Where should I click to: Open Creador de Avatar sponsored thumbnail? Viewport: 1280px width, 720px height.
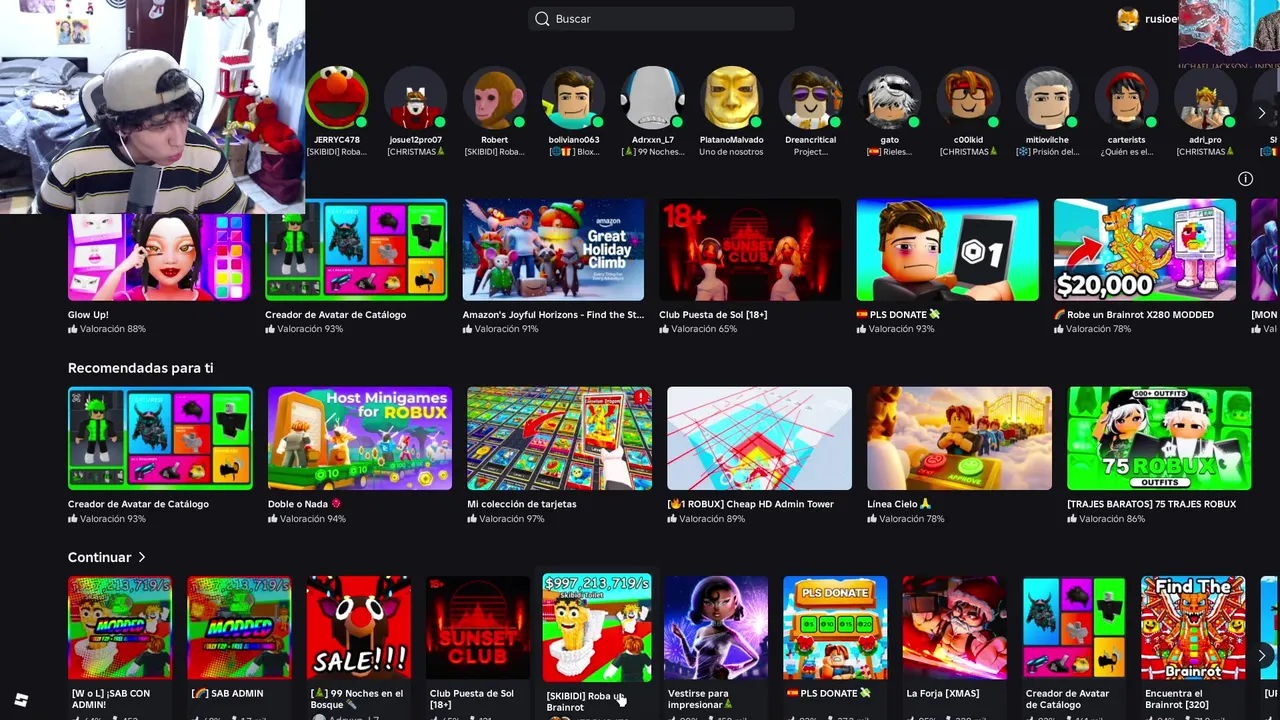[x=356, y=250]
